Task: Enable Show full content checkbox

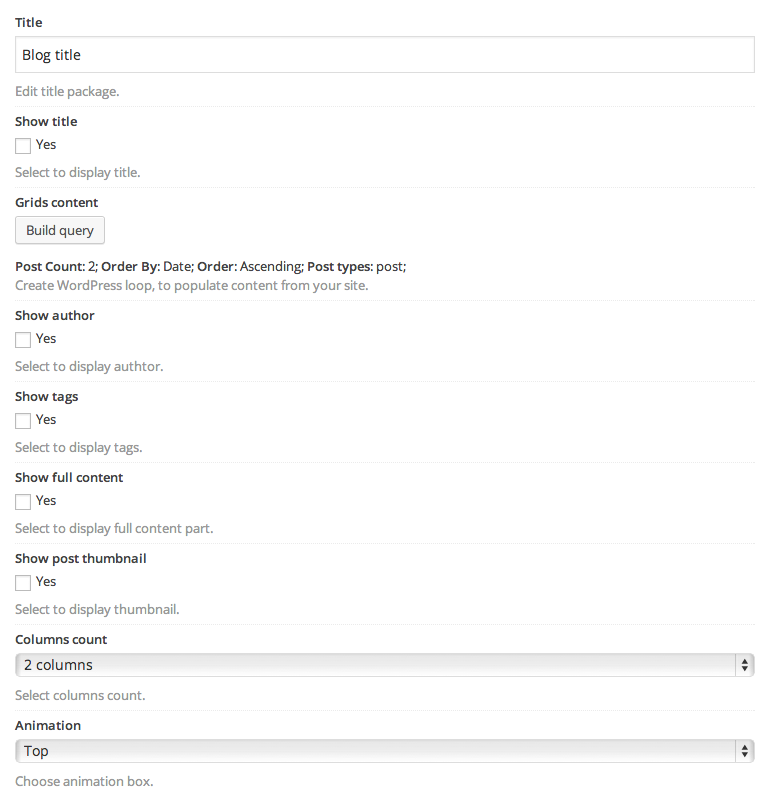Action: click(x=23, y=502)
